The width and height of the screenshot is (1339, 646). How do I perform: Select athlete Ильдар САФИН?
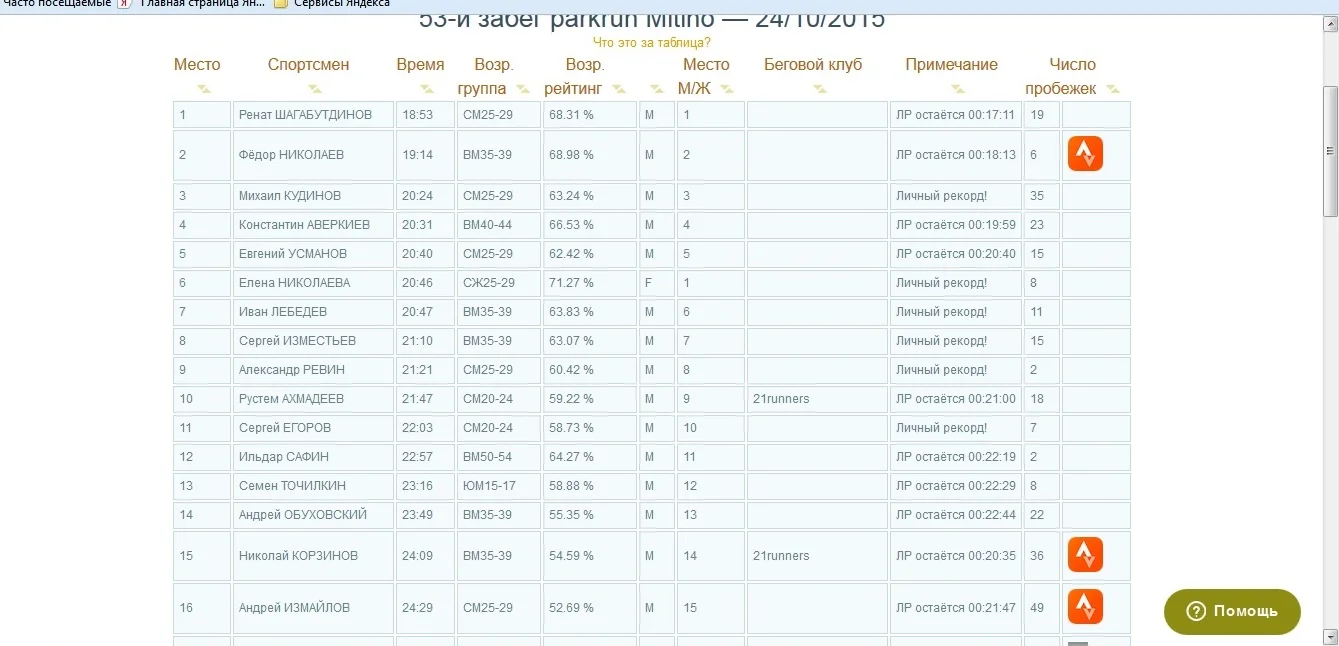click(x=284, y=457)
